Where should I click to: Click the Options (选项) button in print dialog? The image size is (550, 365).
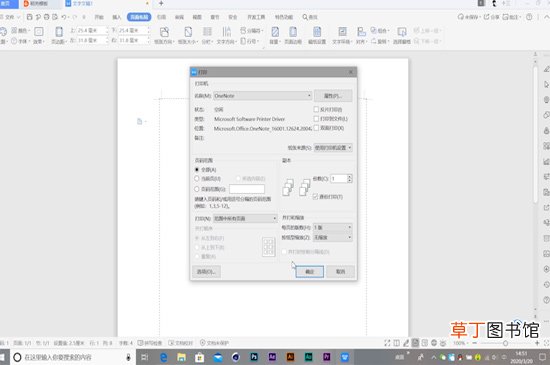click(206, 272)
